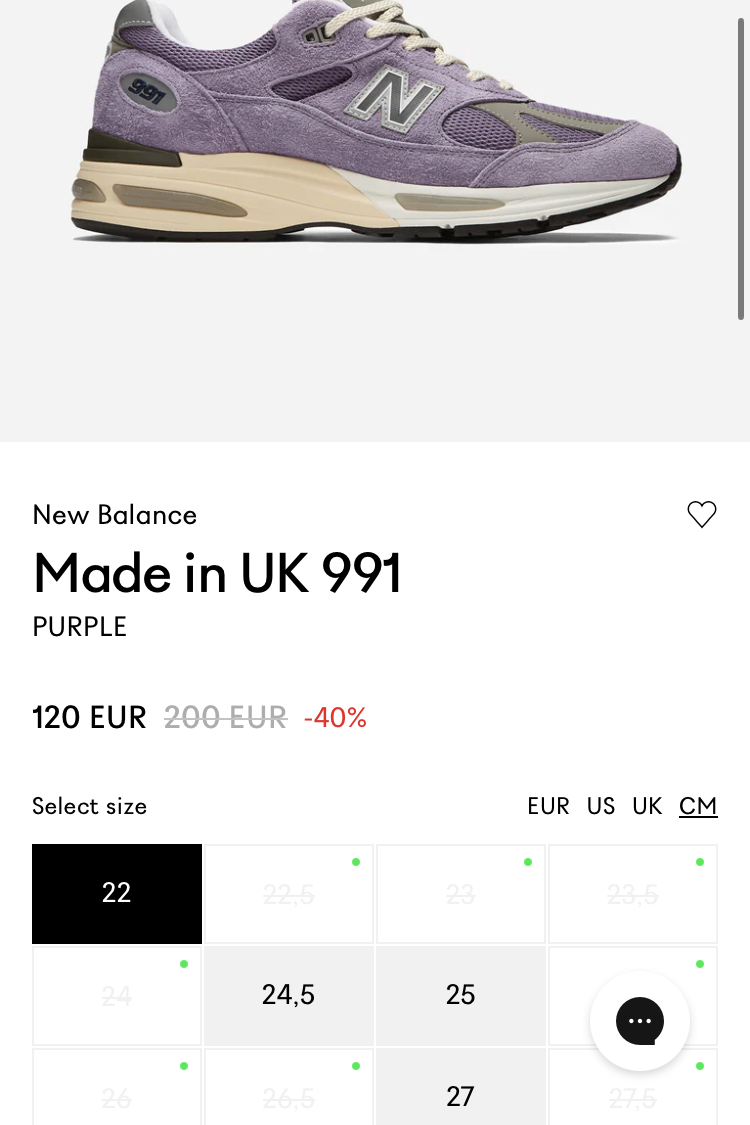Image resolution: width=750 pixels, height=1125 pixels.
Task: Click unavailable size 23
Action: (x=461, y=894)
